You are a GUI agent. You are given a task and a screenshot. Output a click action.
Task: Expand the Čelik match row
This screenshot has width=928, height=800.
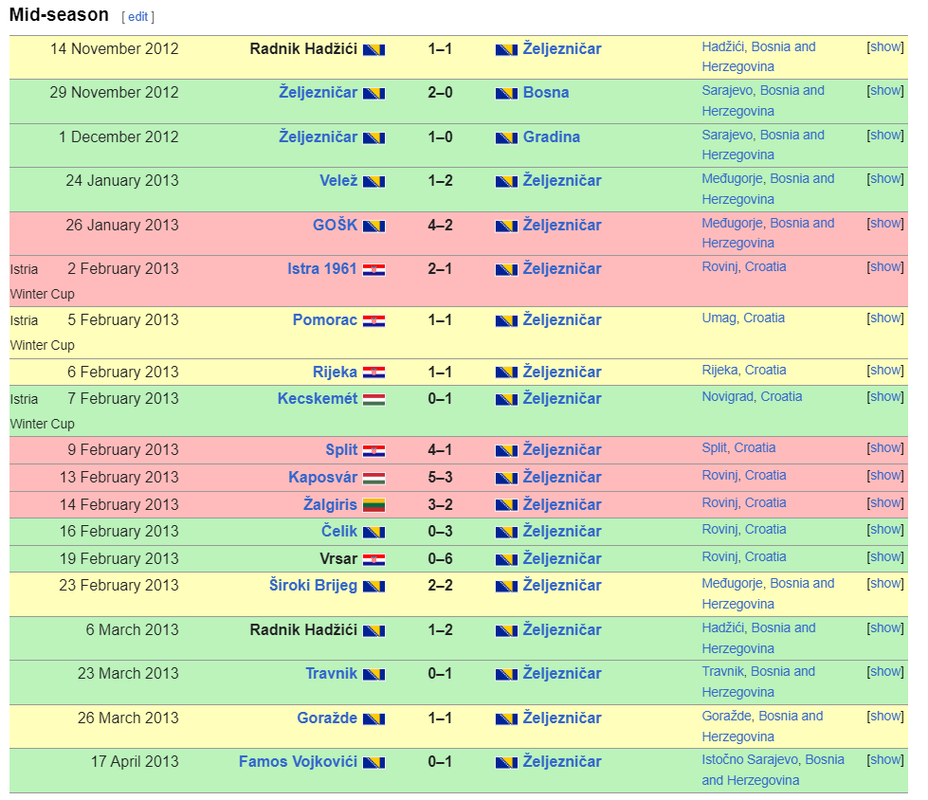pos(885,530)
